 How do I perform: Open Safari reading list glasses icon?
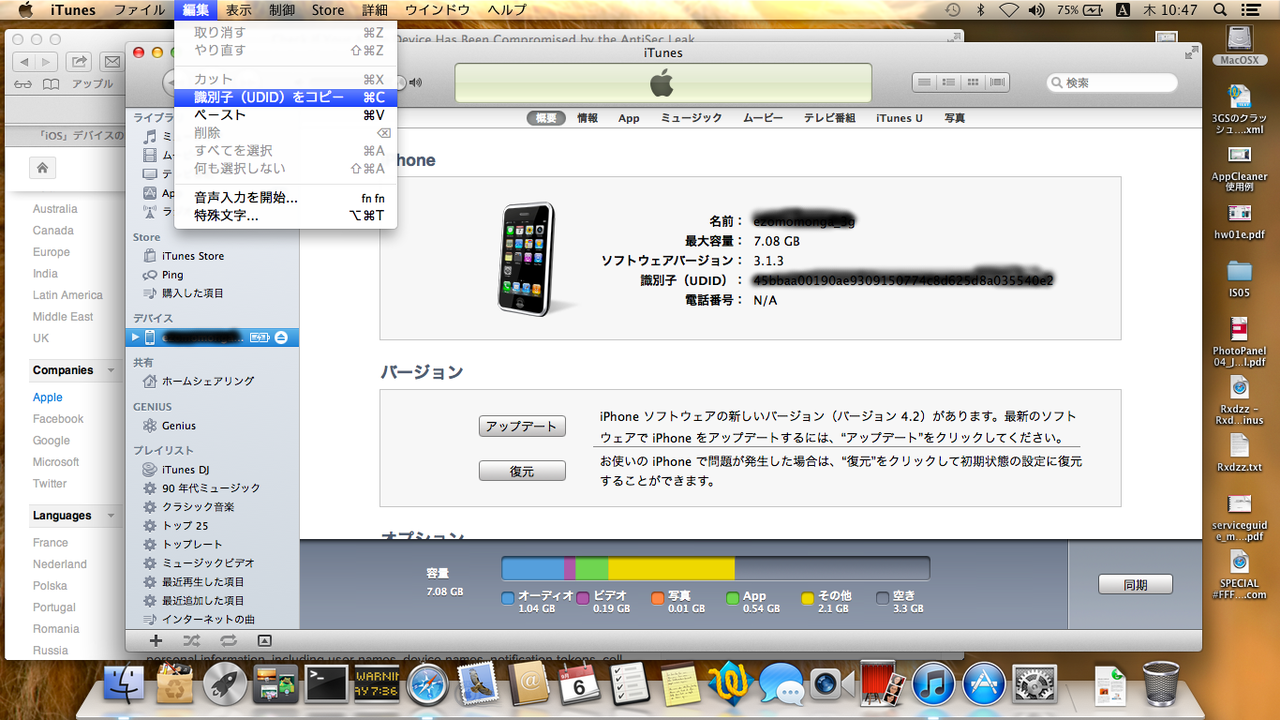23,84
